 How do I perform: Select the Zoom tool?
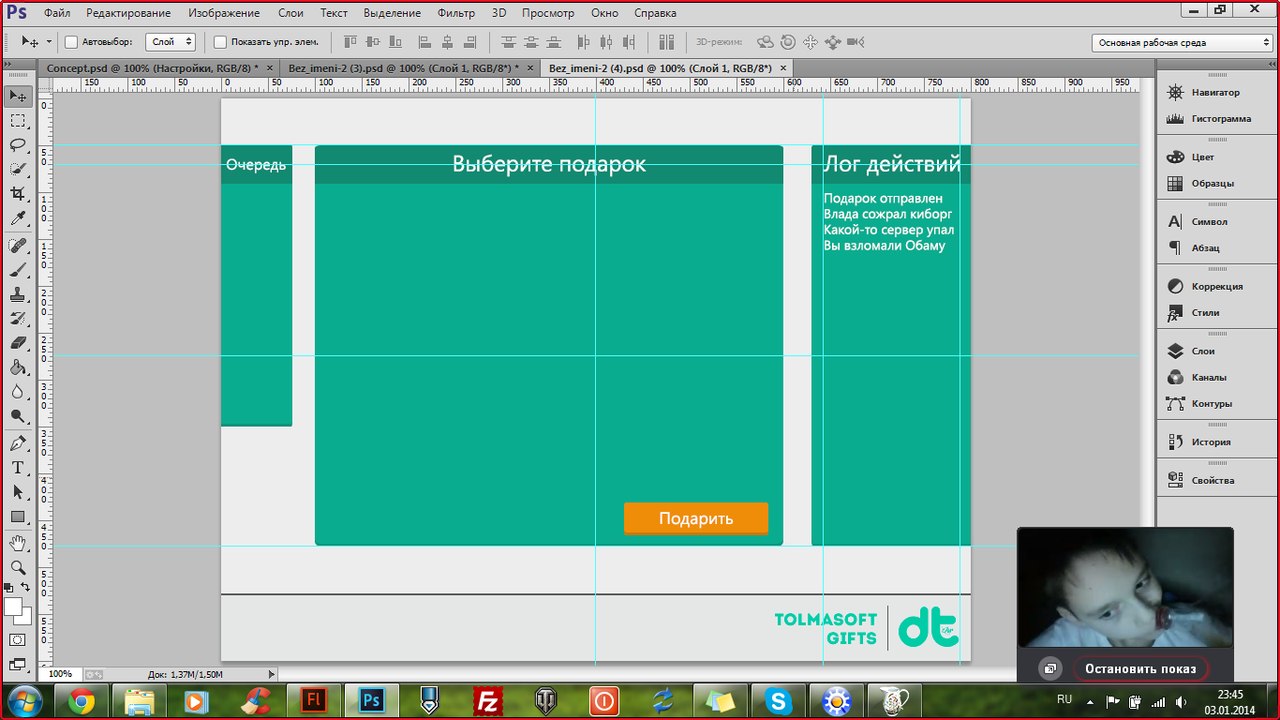tap(18, 567)
